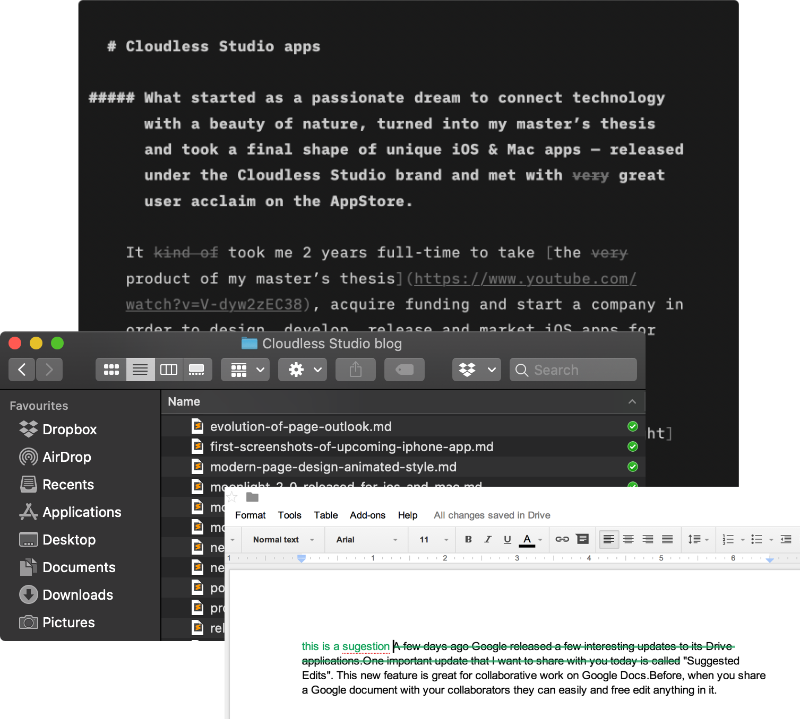Viewport: 800px width, 719px height.
Task: Open the Add-ons menu in Google Docs
Action: (x=367, y=515)
